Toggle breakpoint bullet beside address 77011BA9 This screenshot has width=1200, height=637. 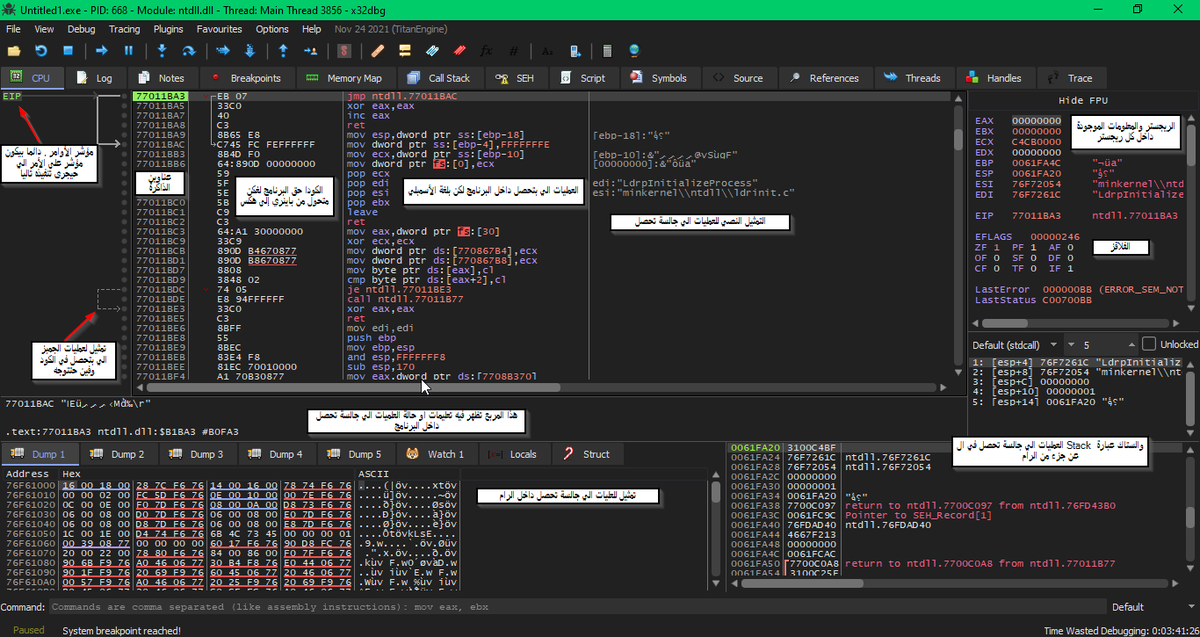click(124, 134)
